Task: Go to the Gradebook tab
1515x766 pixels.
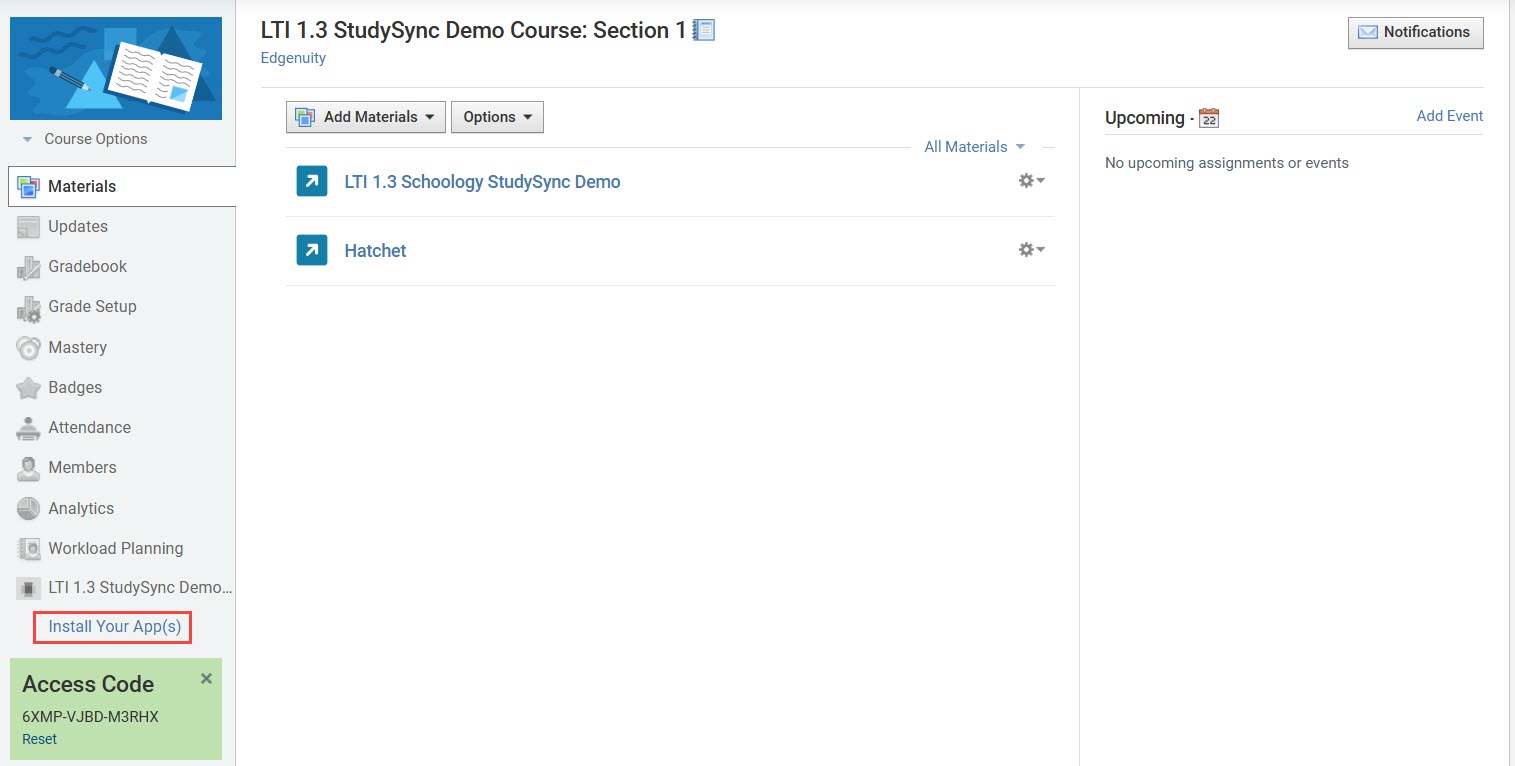Action: pos(88,267)
